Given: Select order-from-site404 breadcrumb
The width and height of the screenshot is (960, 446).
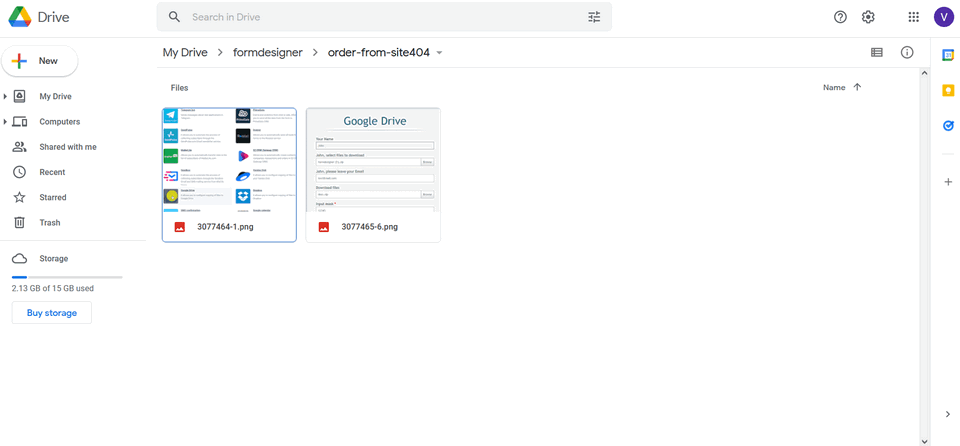Looking at the screenshot, I should (379, 53).
